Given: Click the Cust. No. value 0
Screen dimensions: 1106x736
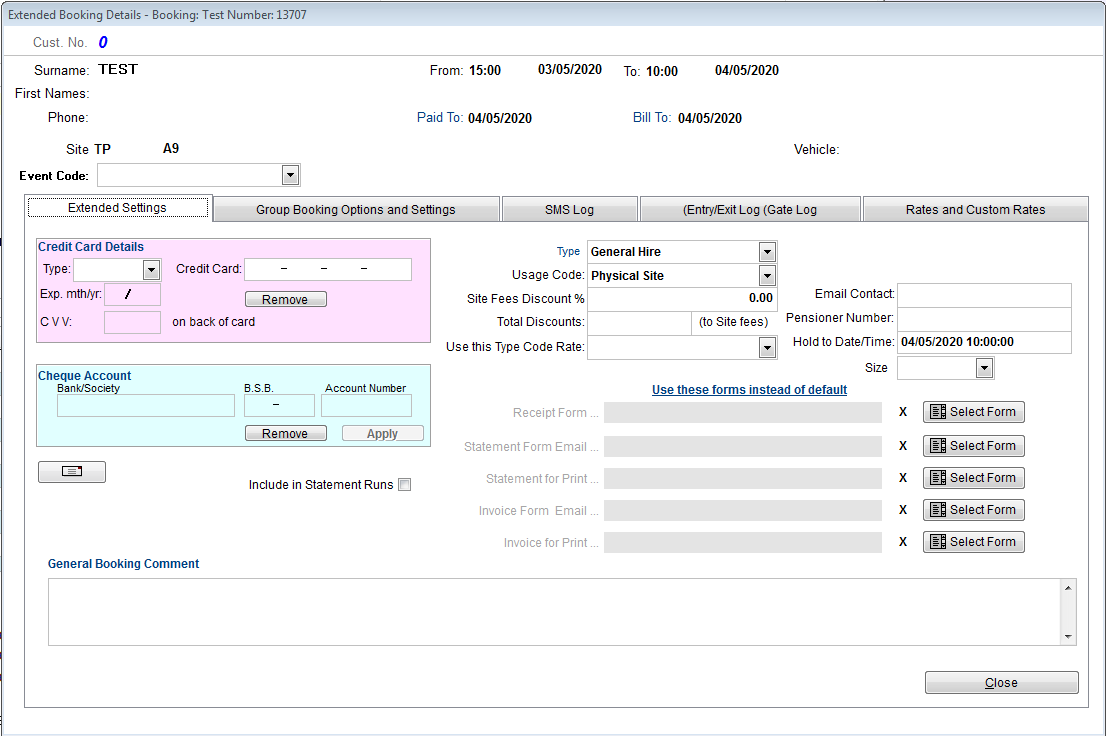Looking at the screenshot, I should [x=103, y=42].
